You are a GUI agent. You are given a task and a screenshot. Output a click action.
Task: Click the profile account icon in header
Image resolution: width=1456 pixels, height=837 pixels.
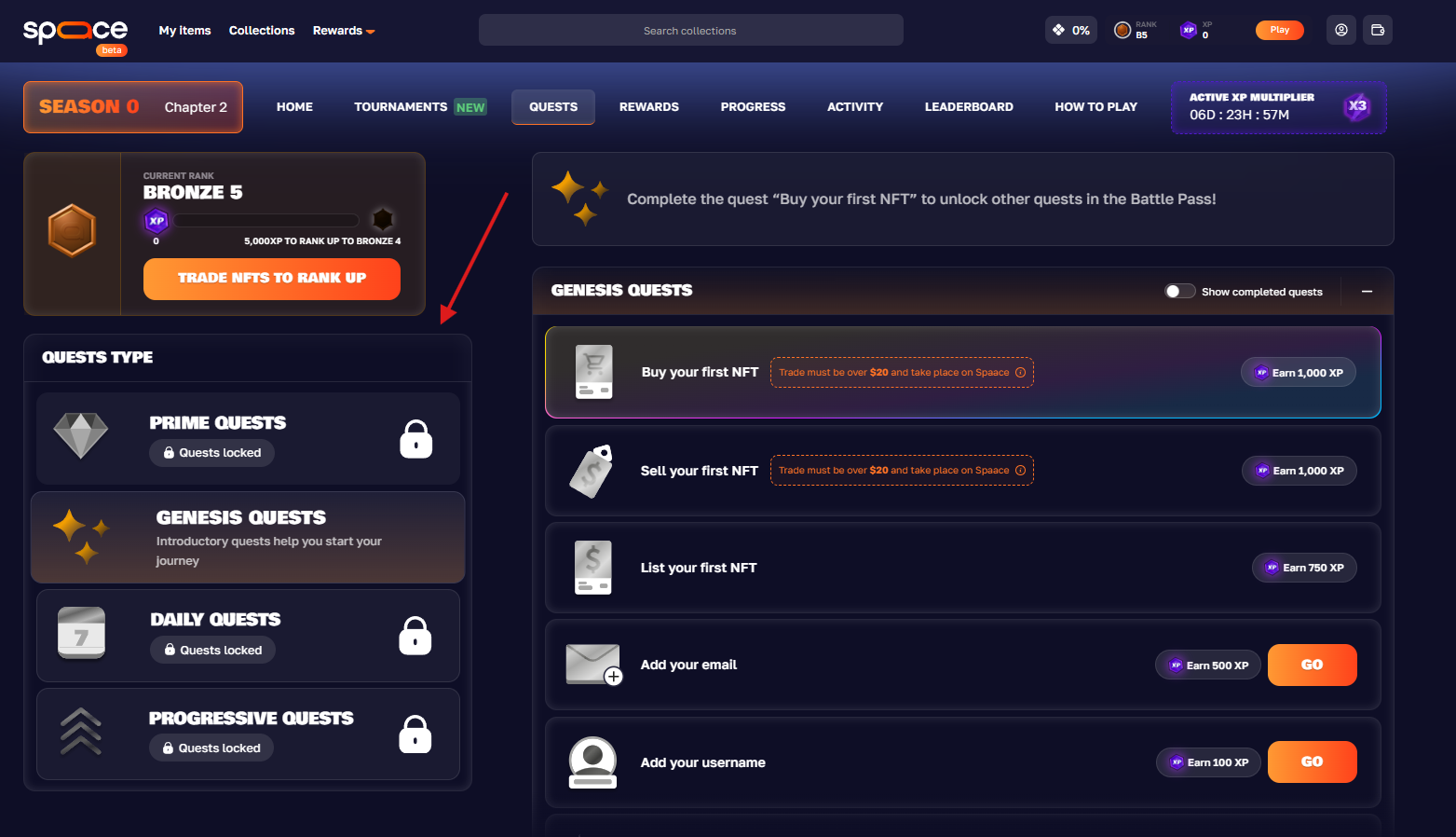coord(1340,30)
